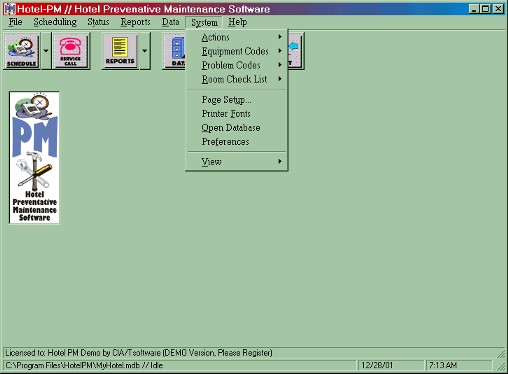The image size is (508, 374).
Task: Choose Page Setup... from System menu
Action: [x=237, y=100]
